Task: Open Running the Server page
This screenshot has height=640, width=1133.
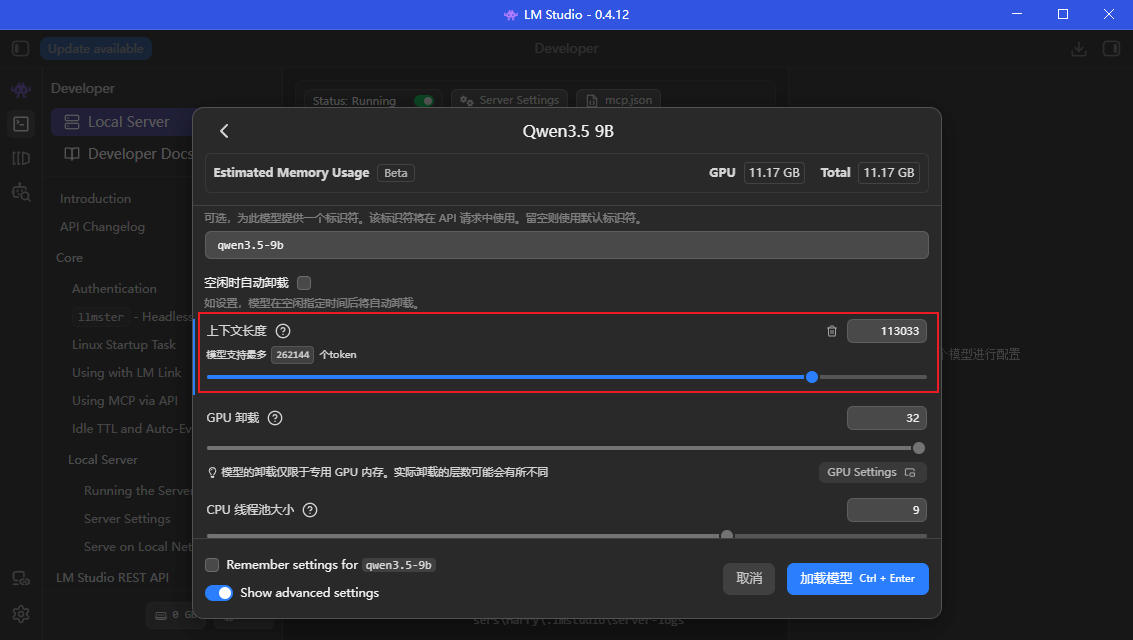Action: [x=138, y=490]
